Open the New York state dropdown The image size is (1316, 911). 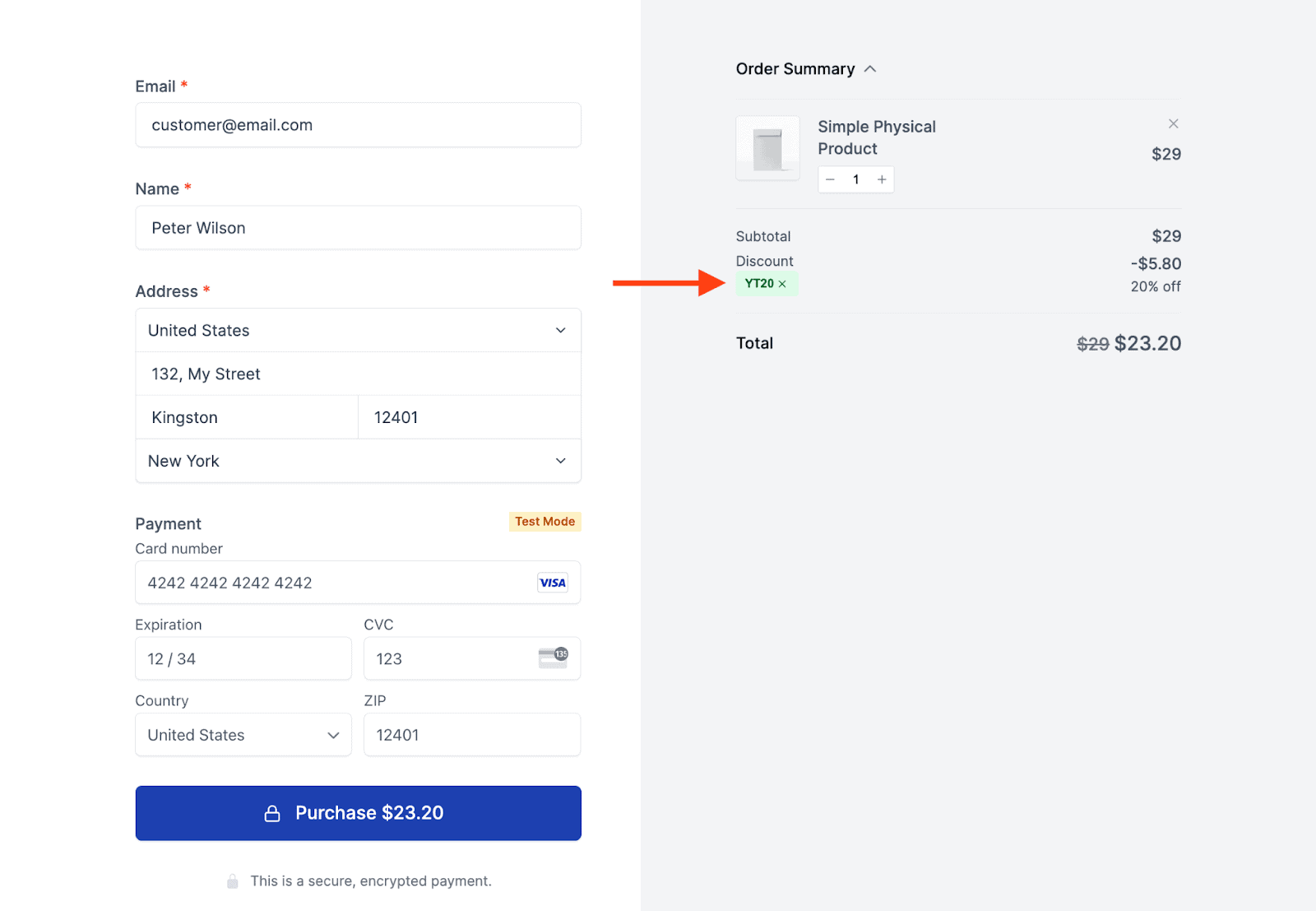point(358,461)
